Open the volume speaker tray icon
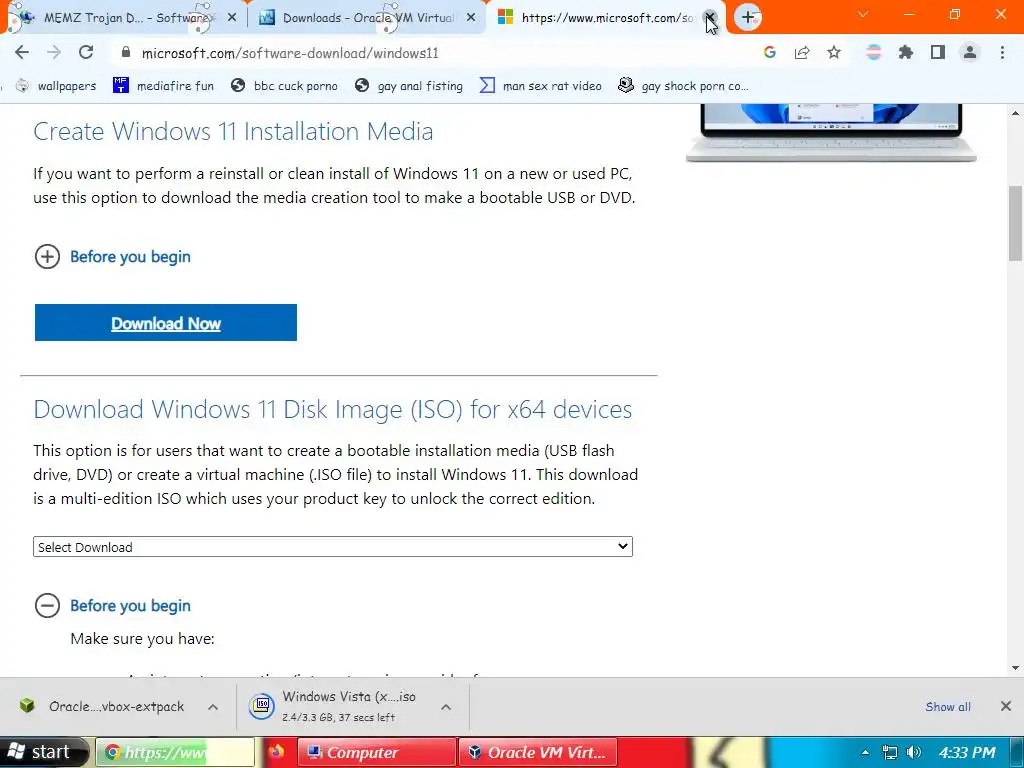1024x768 pixels. tap(914, 752)
